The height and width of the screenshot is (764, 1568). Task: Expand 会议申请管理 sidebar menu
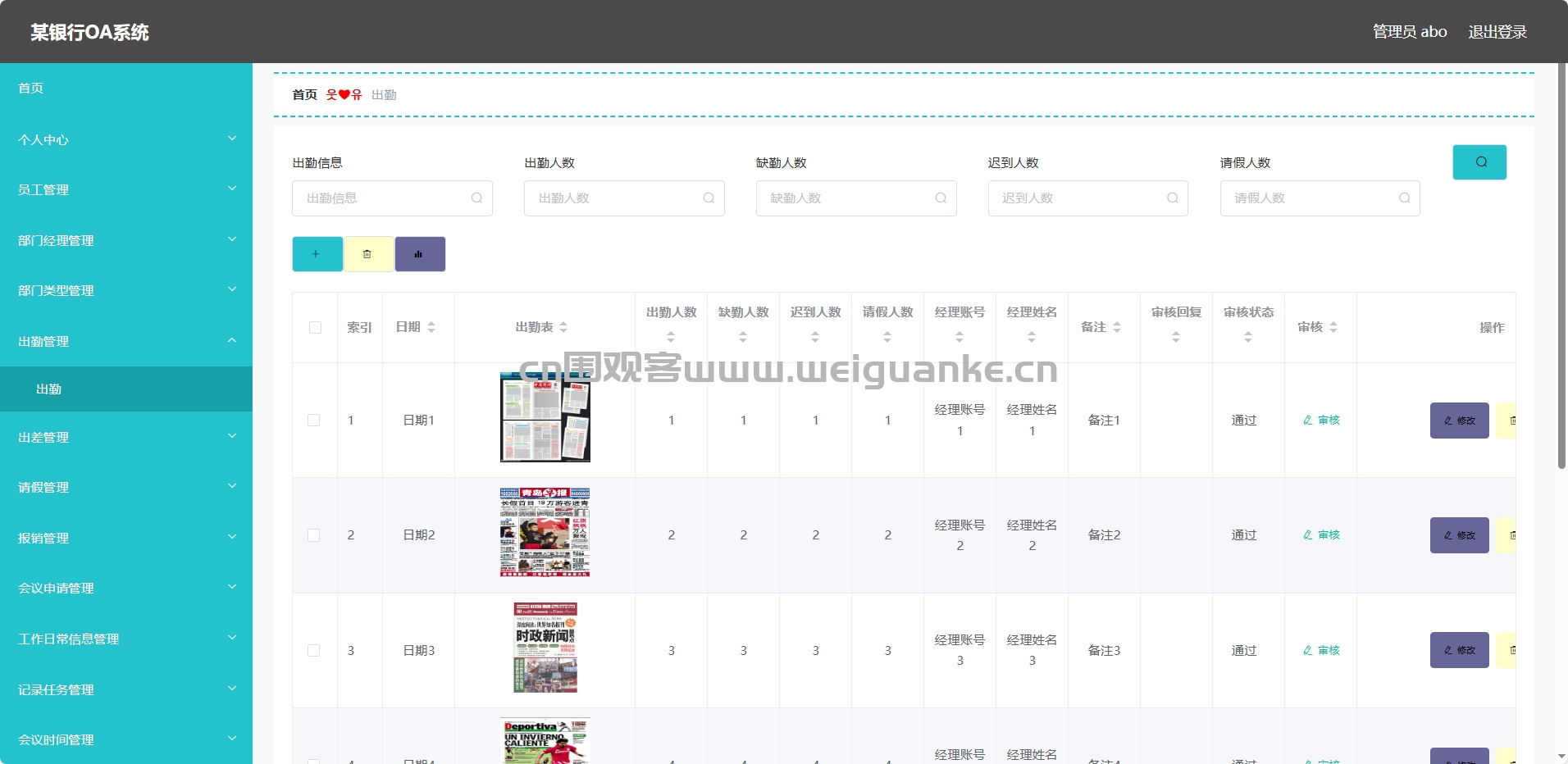(x=126, y=588)
